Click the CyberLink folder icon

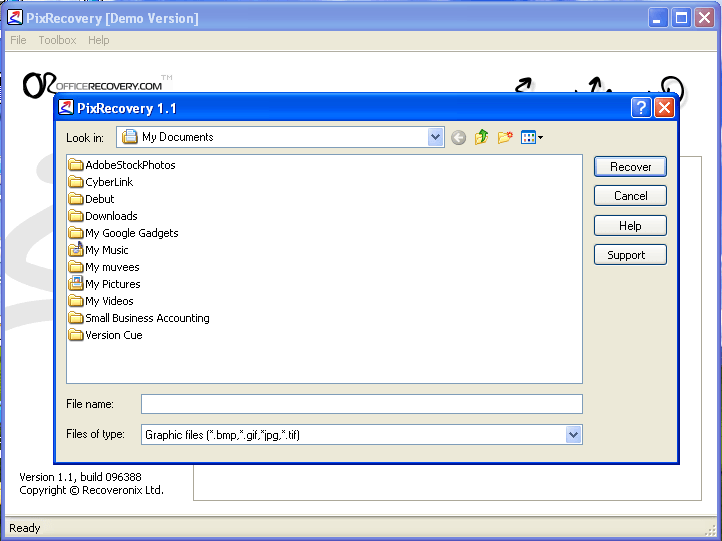pyautogui.click(x=76, y=182)
